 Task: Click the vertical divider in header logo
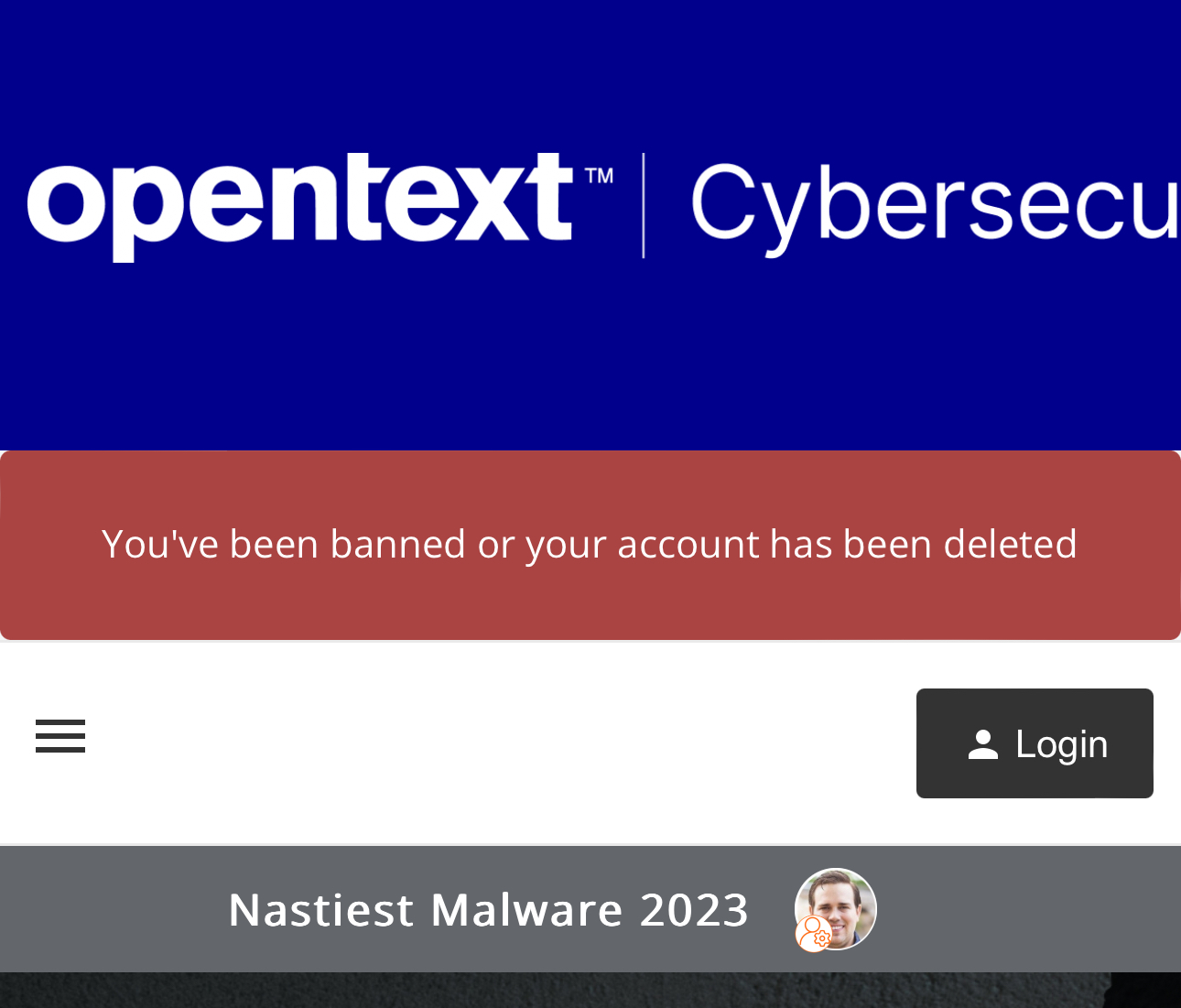click(644, 205)
